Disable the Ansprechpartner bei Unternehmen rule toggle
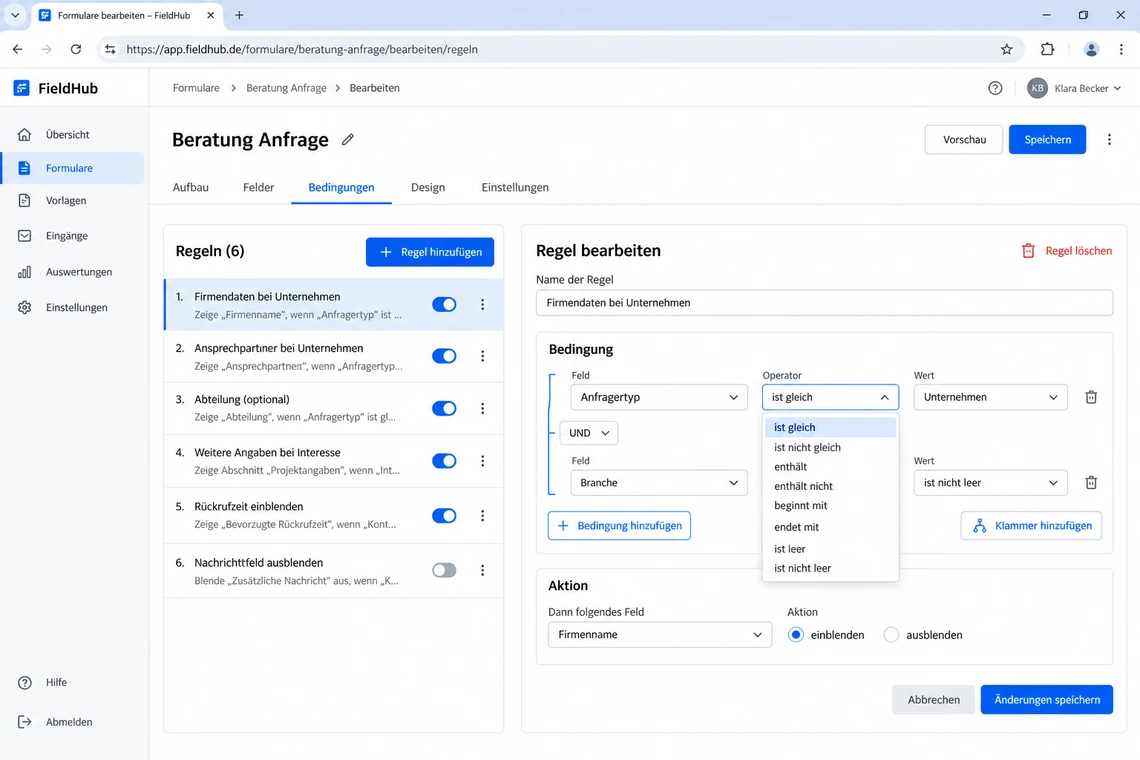Viewport: 1140px width, 760px height. 444,356
